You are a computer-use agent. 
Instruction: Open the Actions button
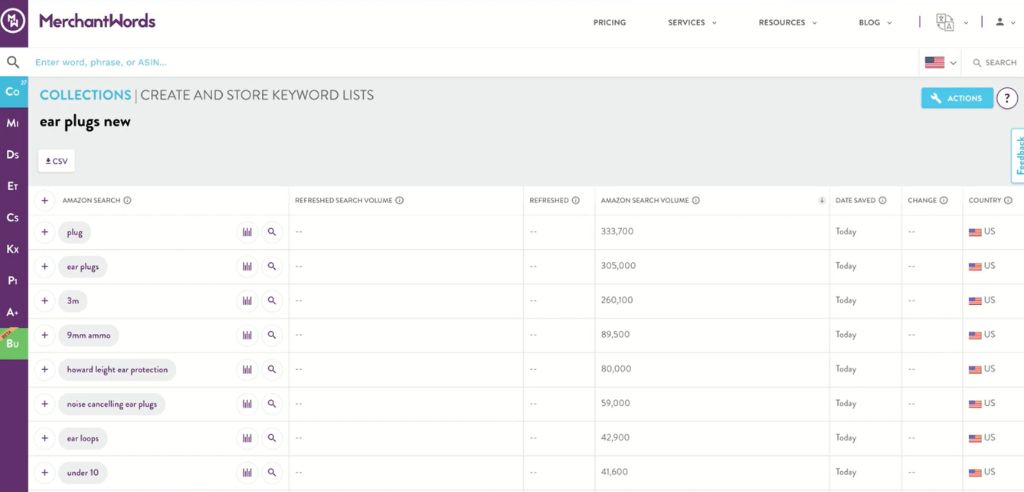coord(957,98)
